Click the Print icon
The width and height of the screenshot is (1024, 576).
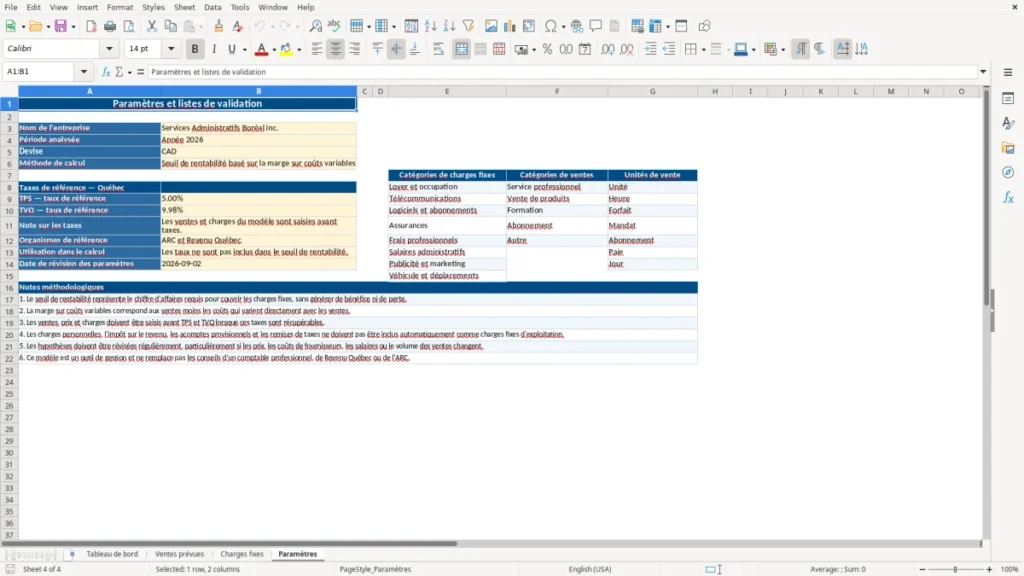tap(110, 26)
